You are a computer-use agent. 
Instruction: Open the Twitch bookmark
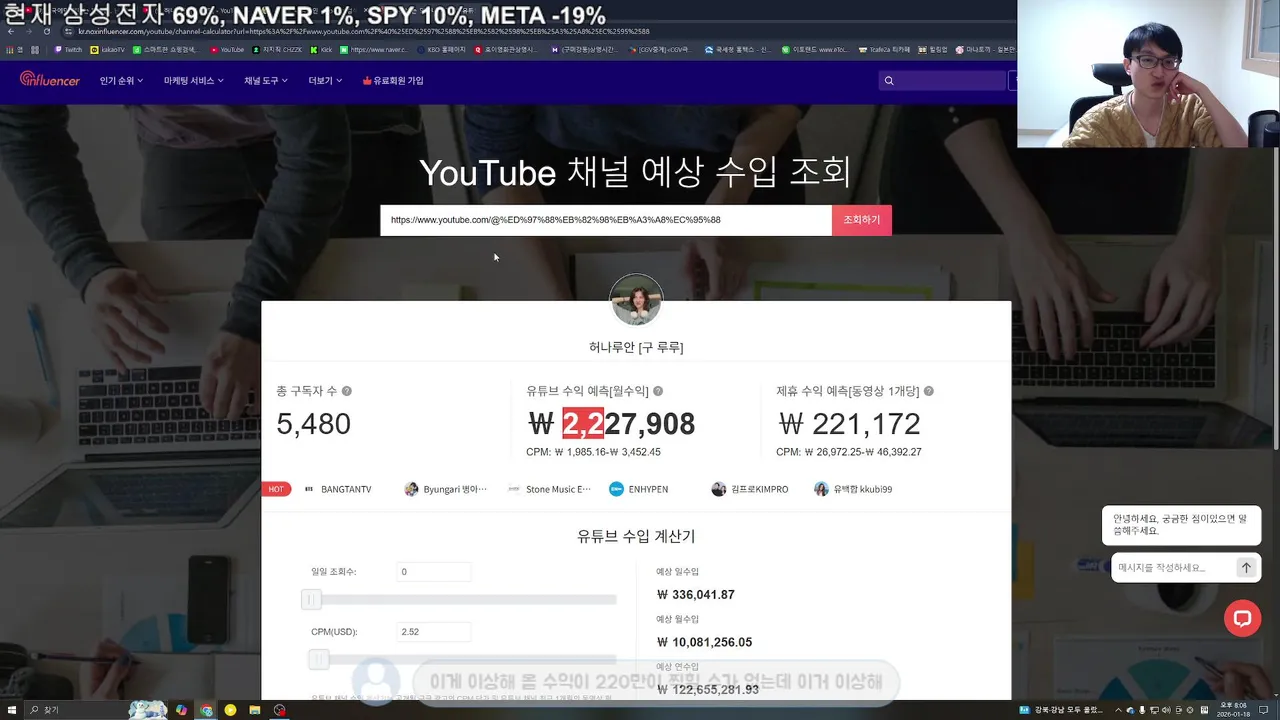tap(68, 49)
